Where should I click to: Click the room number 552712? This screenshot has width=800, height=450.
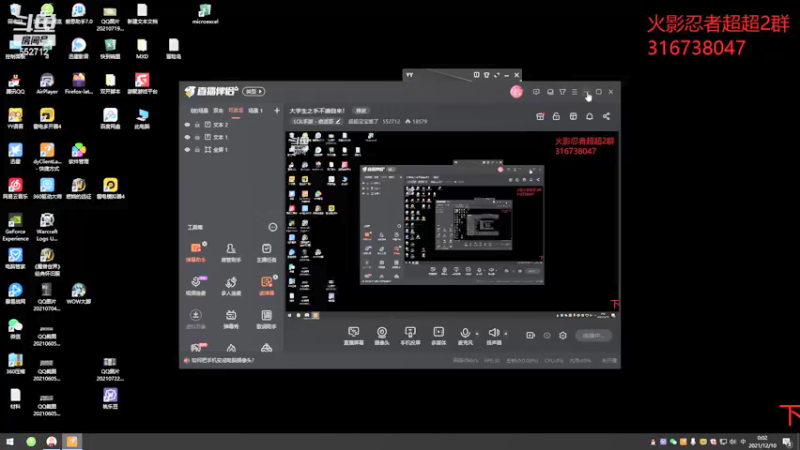[391, 121]
